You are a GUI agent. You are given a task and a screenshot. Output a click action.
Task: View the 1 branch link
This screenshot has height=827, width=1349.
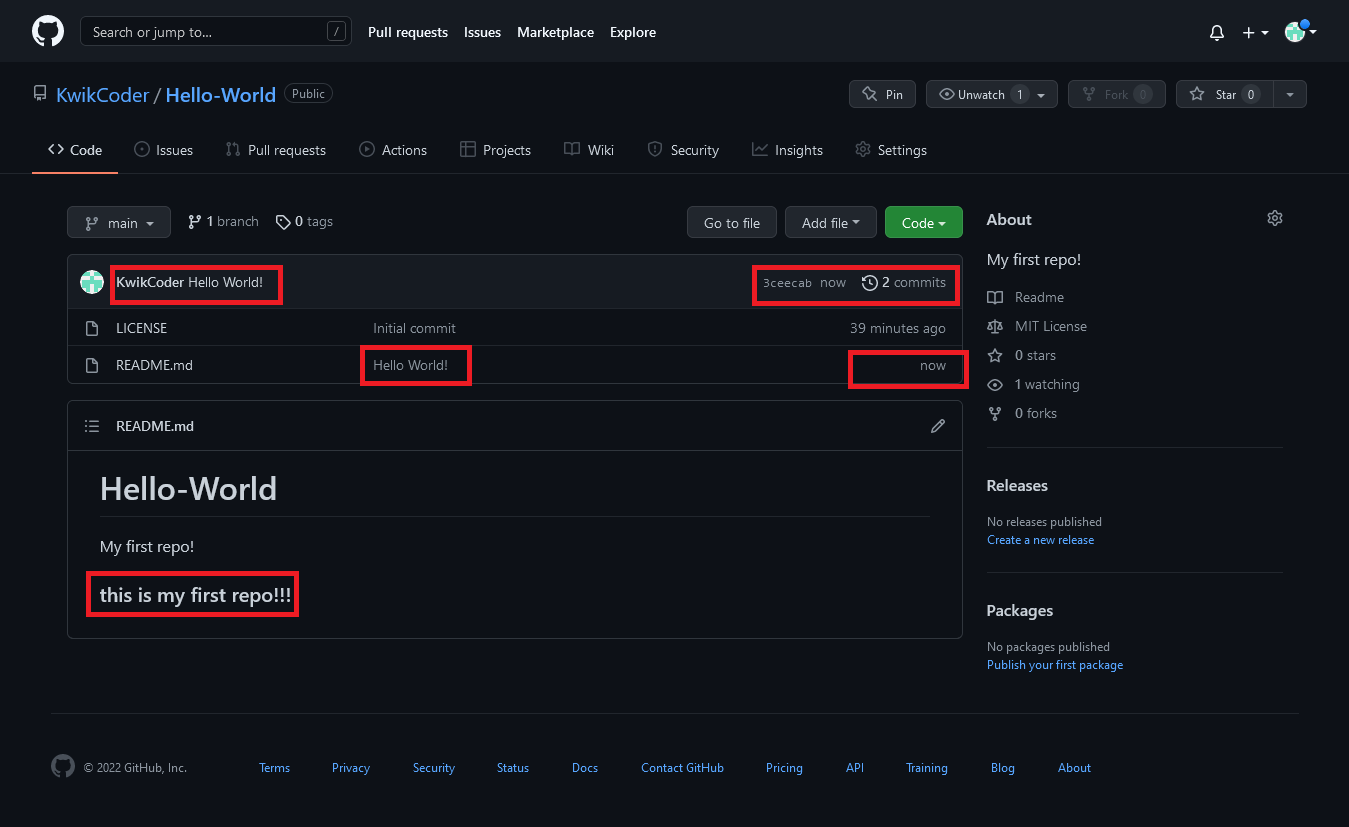pyautogui.click(x=223, y=222)
